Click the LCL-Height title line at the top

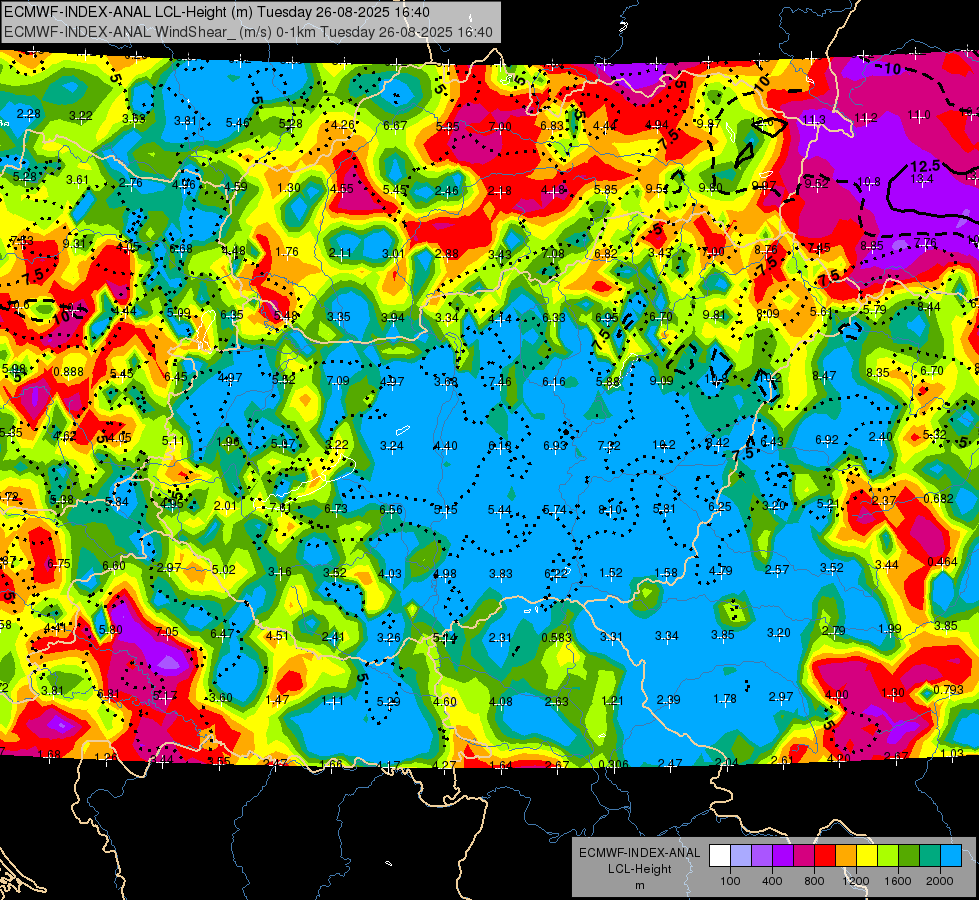pyautogui.click(x=217, y=12)
